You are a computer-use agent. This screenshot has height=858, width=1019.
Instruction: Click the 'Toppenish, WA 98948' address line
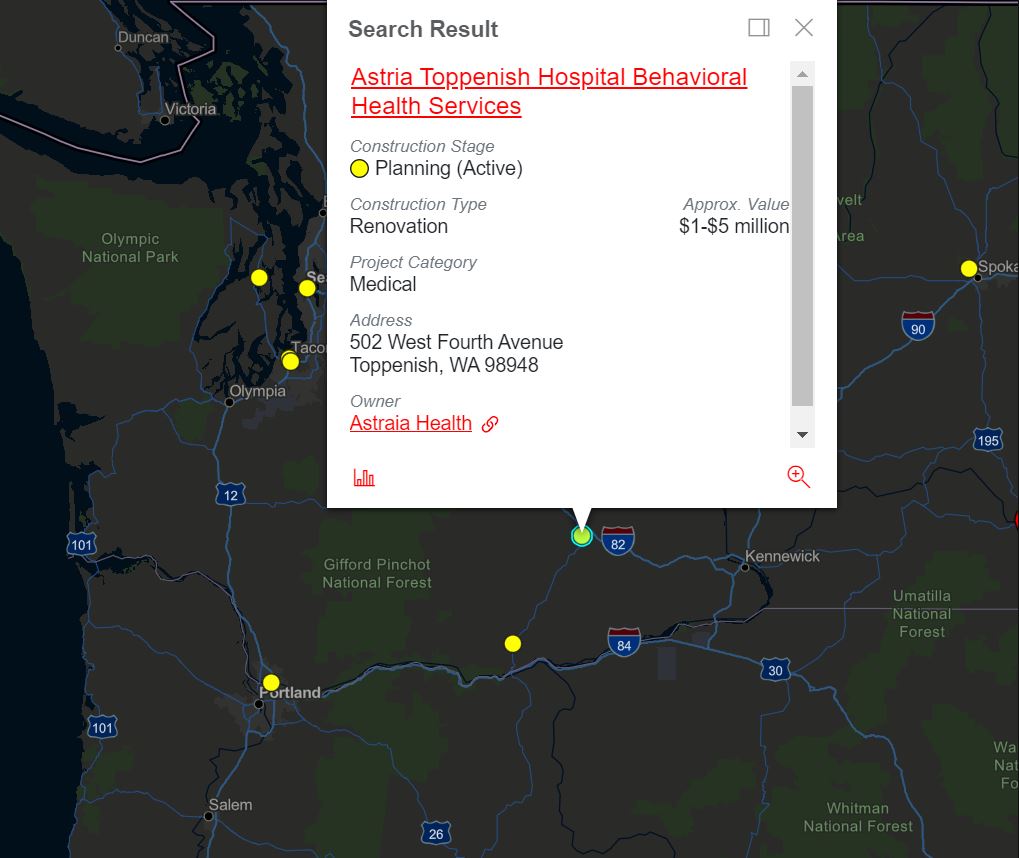(444, 365)
